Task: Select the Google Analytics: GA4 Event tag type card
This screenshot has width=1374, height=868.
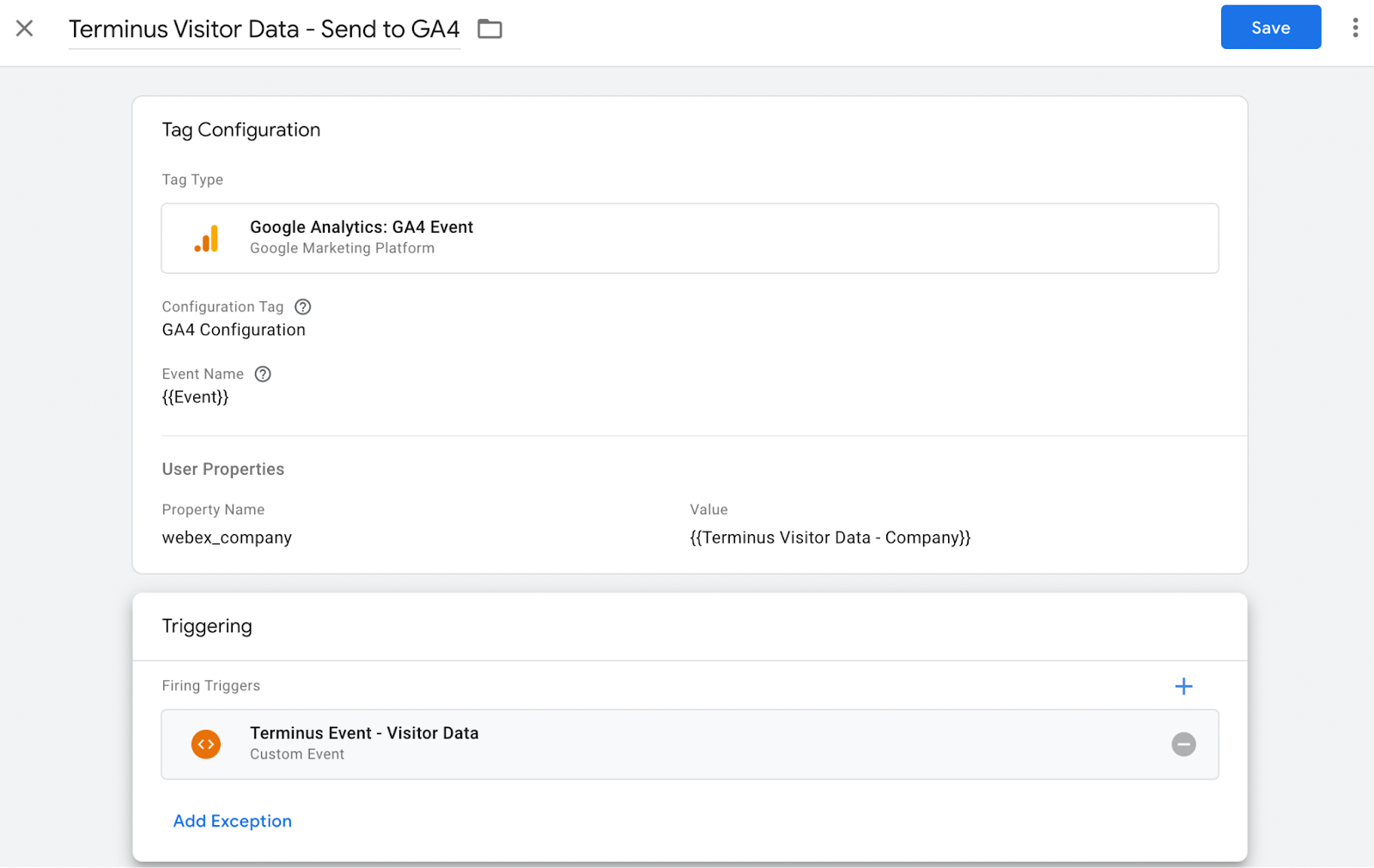Action: (x=690, y=238)
